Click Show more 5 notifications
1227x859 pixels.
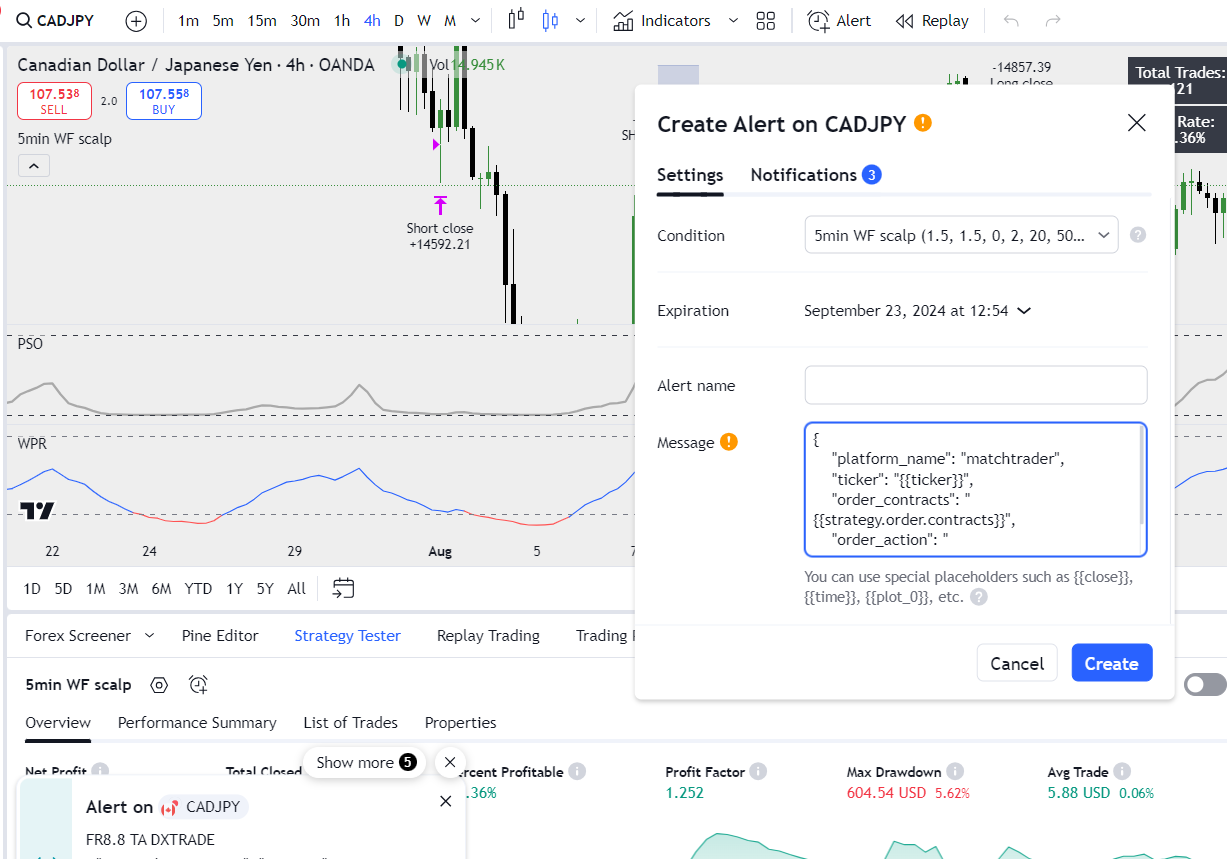[365, 762]
